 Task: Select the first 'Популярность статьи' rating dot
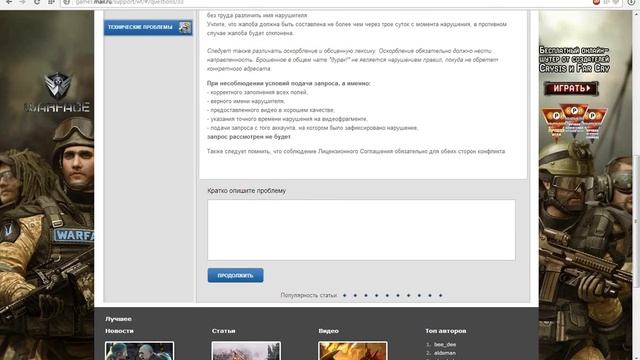point(344,295)
